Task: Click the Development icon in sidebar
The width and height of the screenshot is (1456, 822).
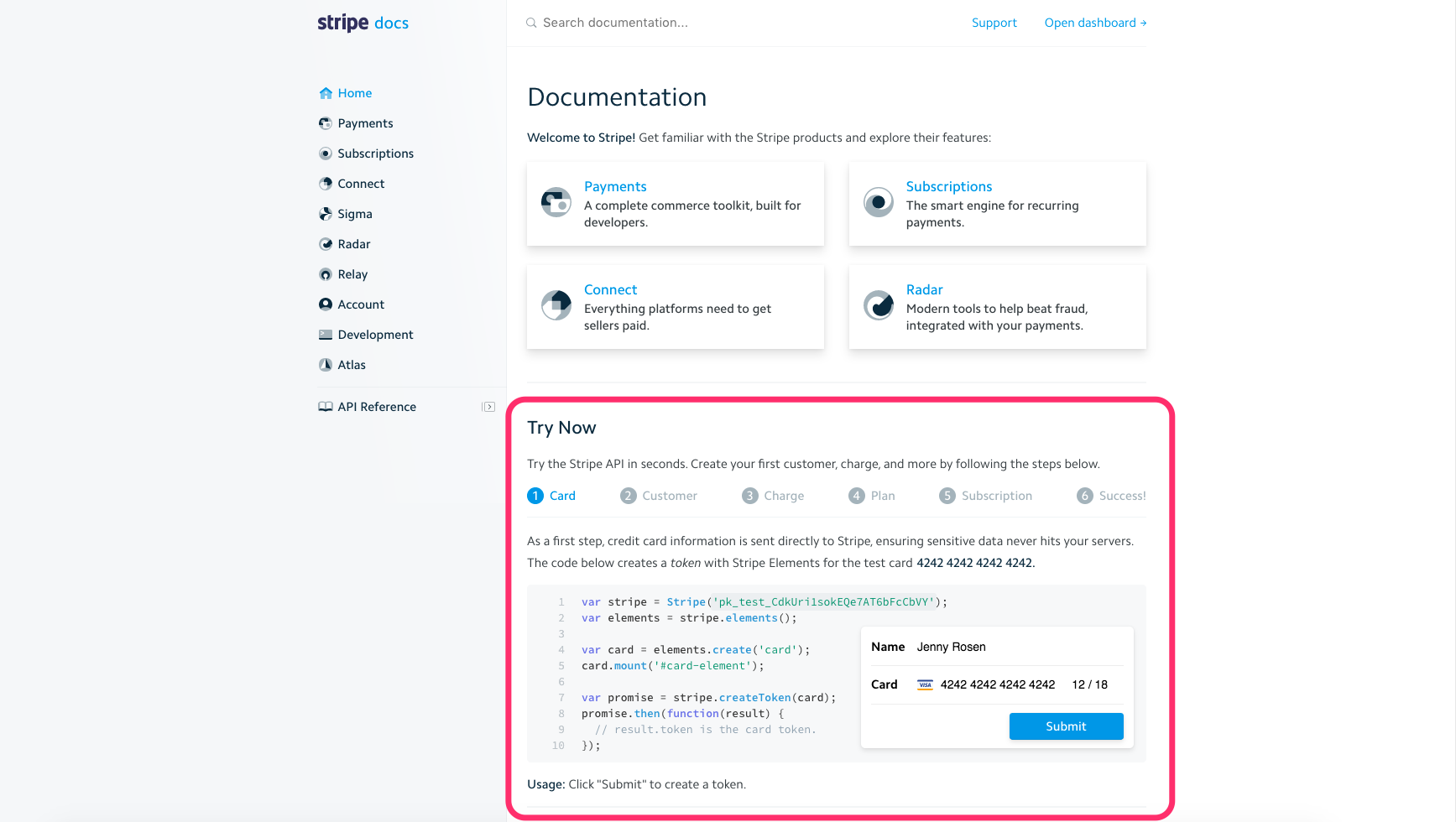Action: click(x=326, y=335)
